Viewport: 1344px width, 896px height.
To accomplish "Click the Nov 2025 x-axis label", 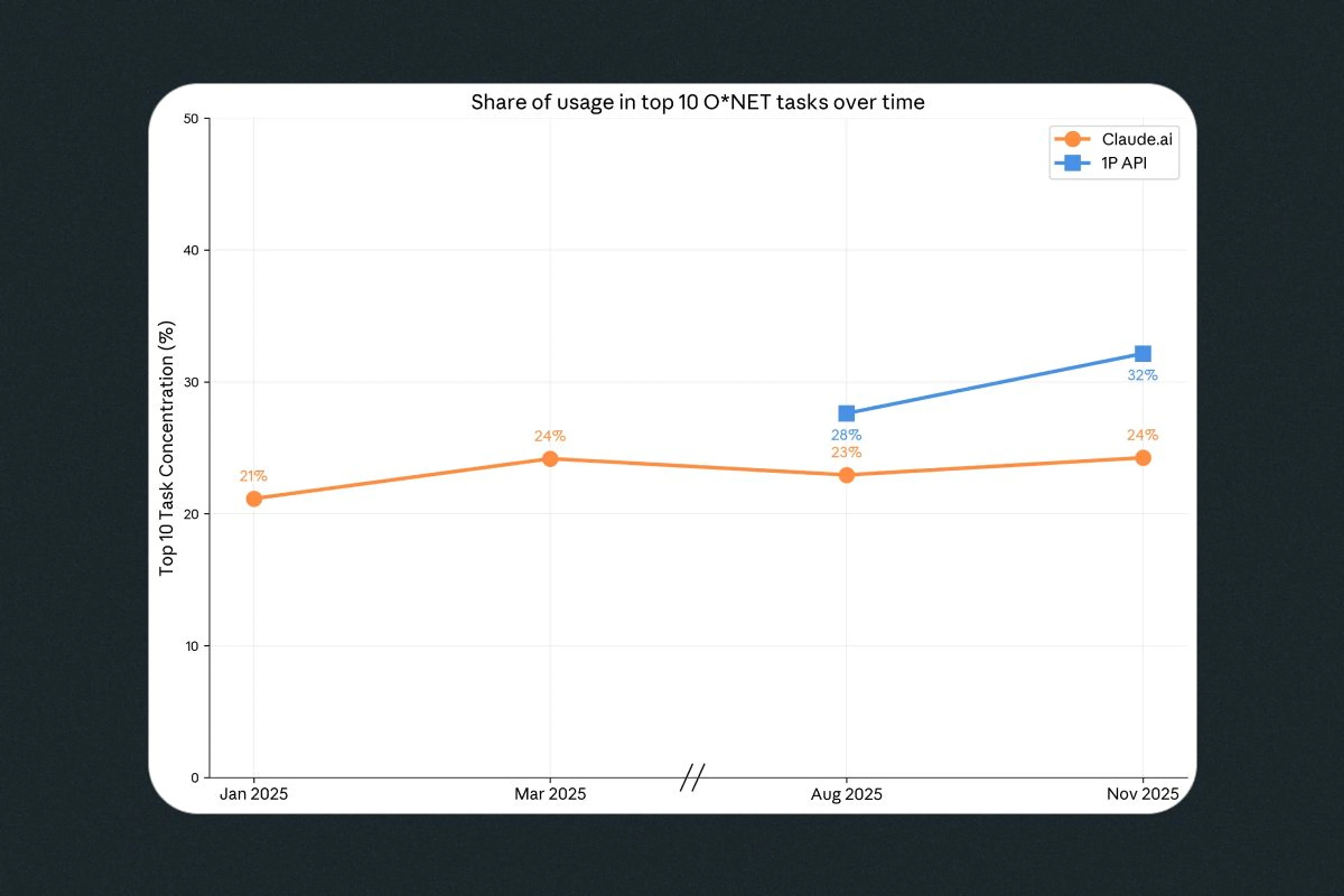I will pyautogui.click(x=1142, y=794).
